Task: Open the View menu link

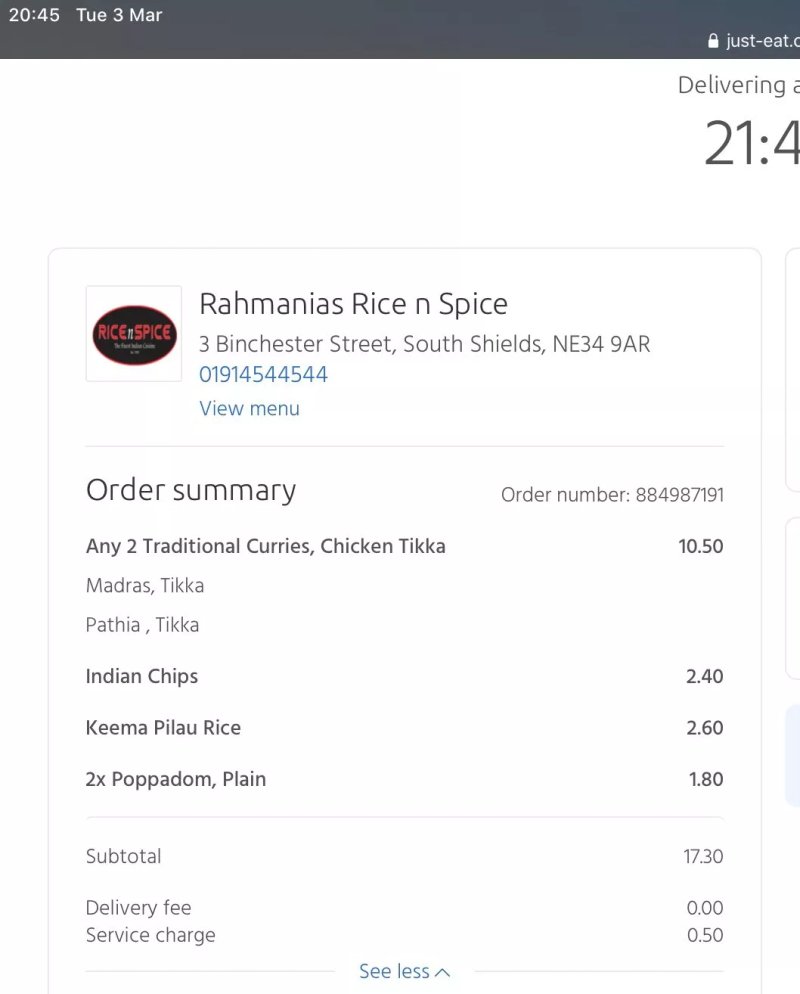Action: 249,408
